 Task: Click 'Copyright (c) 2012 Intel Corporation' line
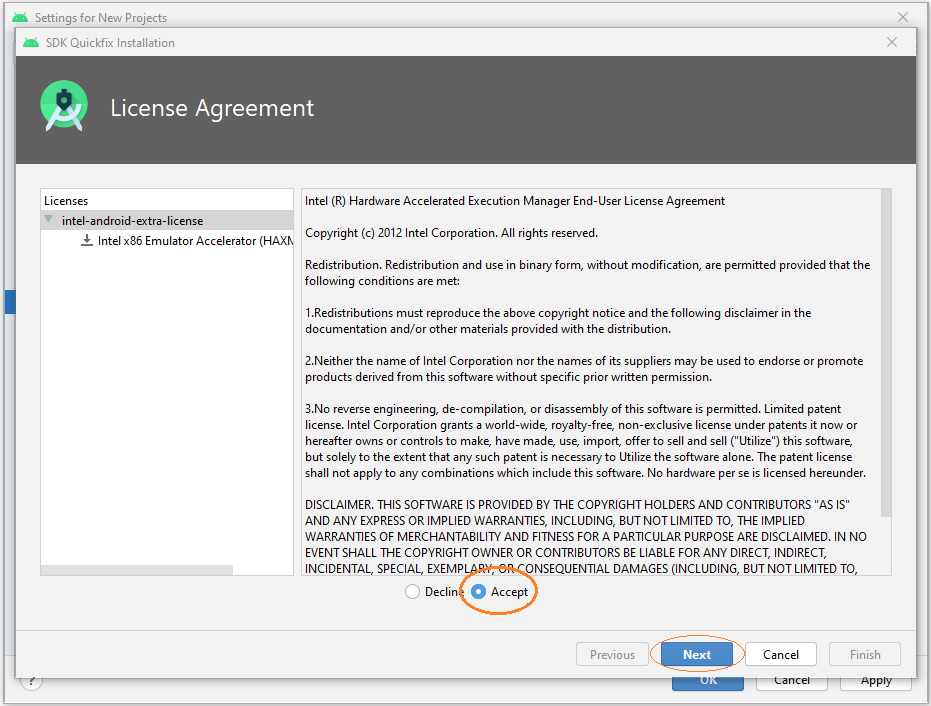[451, 233]
